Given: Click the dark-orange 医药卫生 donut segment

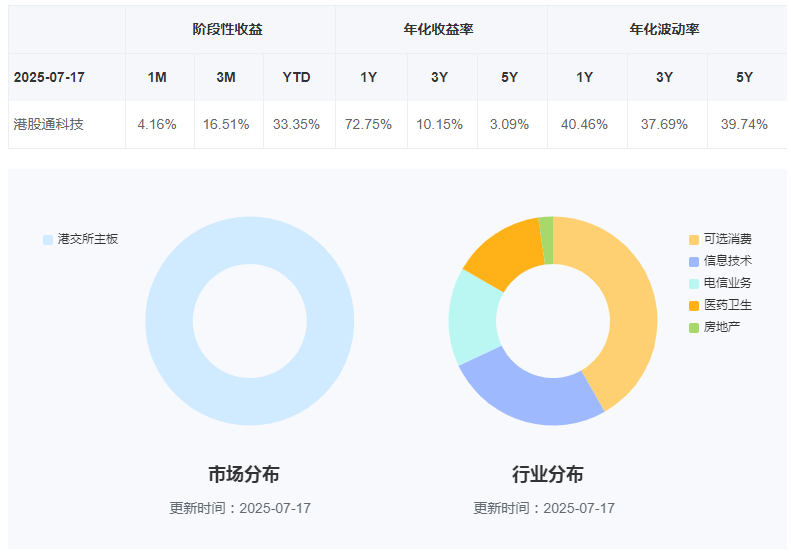Looking at the screenshot, I should click(x=510, y=250).
